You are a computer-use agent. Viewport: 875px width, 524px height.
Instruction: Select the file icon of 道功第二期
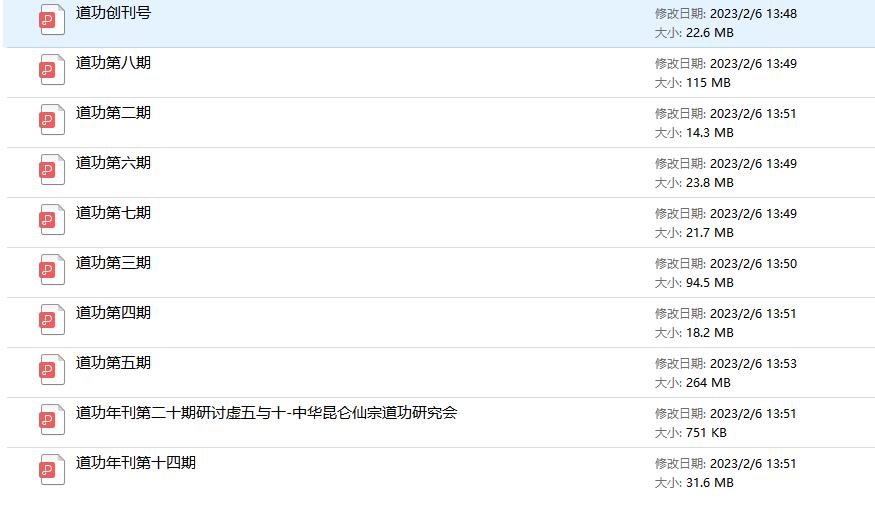pos(52,120)
